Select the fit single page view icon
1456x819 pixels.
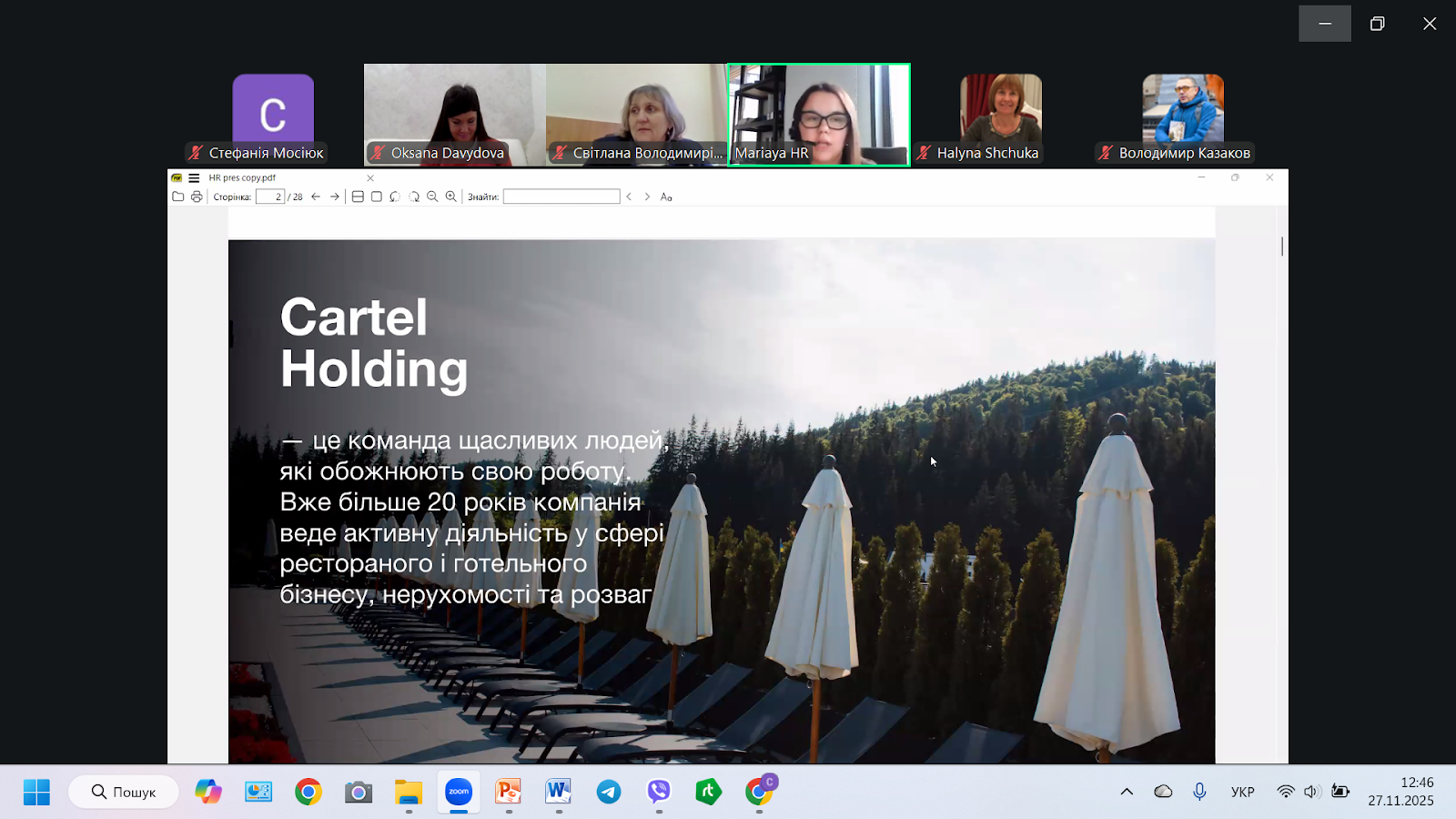tap(377, 197)
